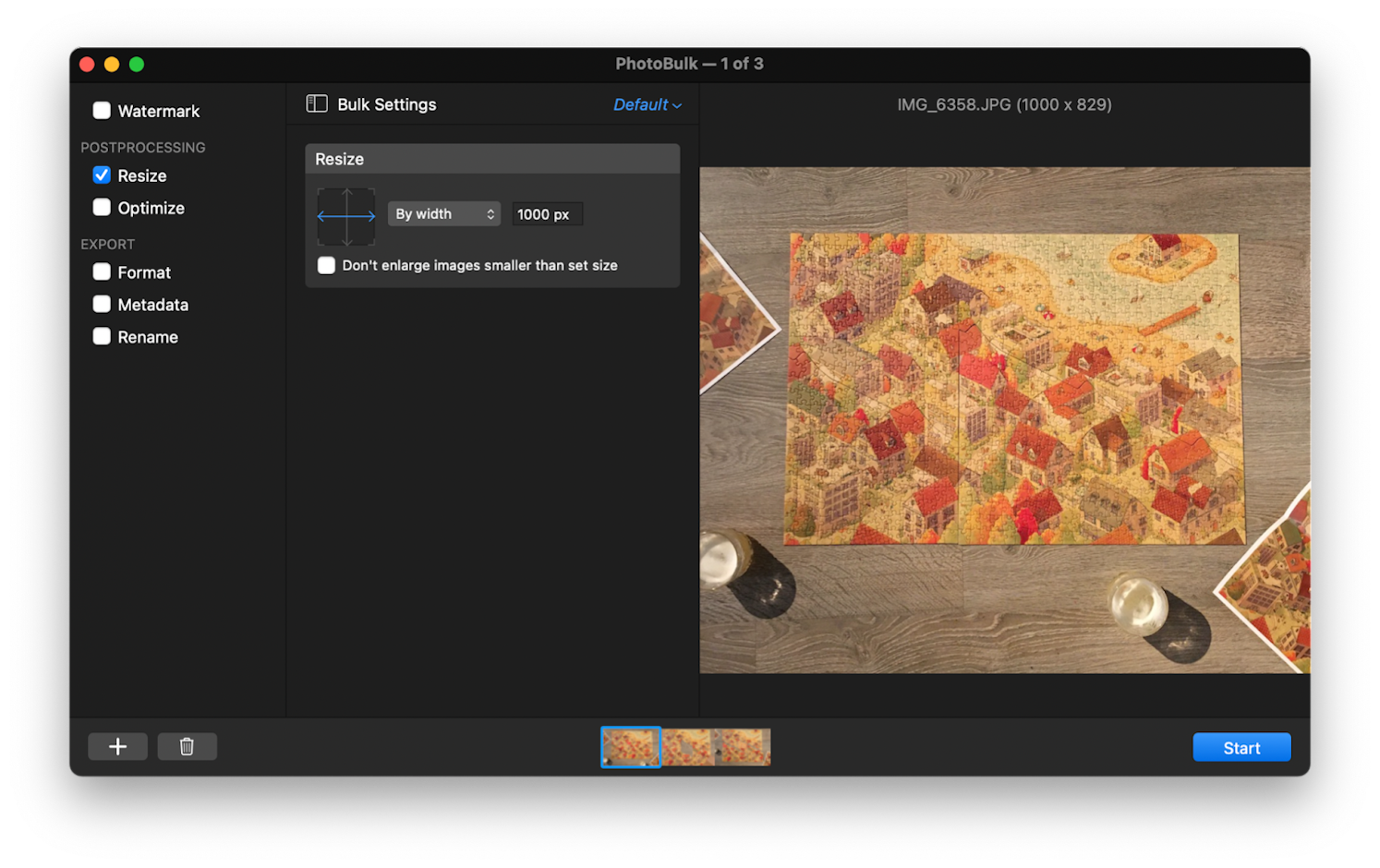The width and height of the screenshot is (1380, 868).
Task: Select the third image thumbnail
Action: [743, 747]
